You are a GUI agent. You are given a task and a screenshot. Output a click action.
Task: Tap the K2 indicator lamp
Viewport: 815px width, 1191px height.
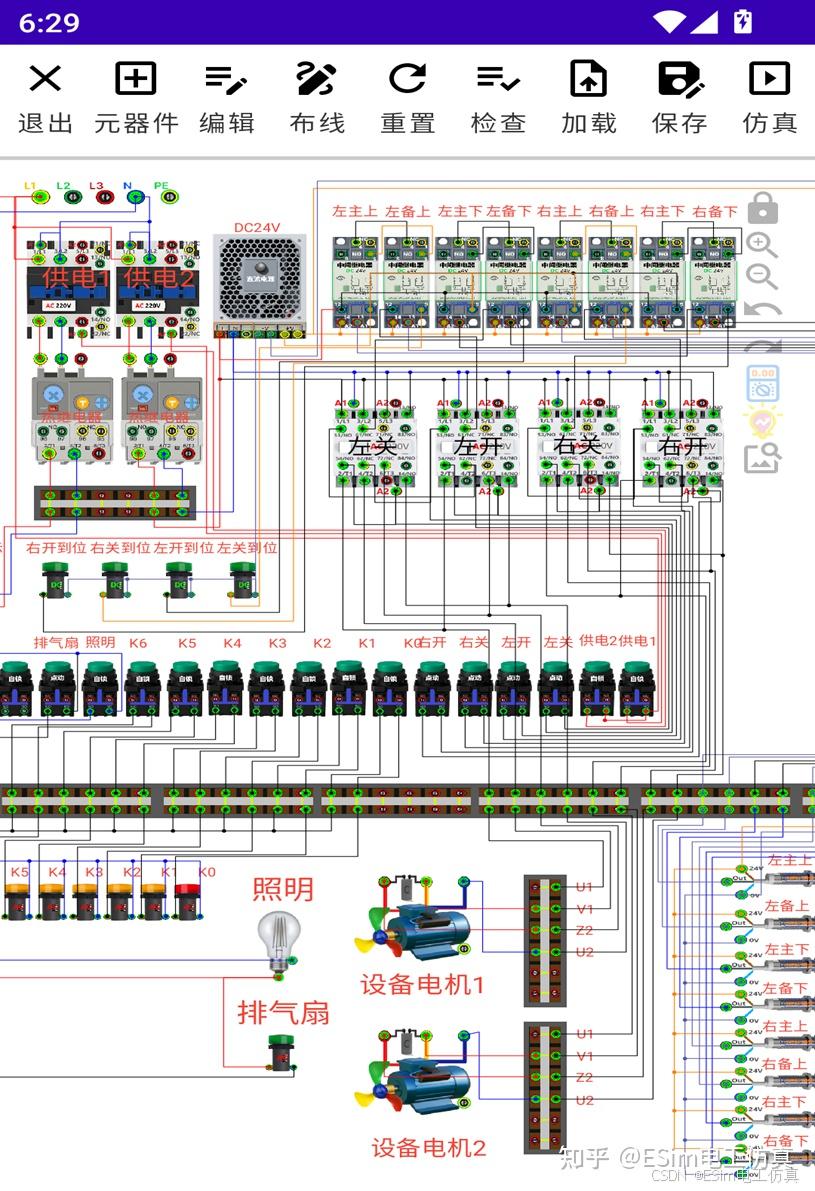(121, 901)
